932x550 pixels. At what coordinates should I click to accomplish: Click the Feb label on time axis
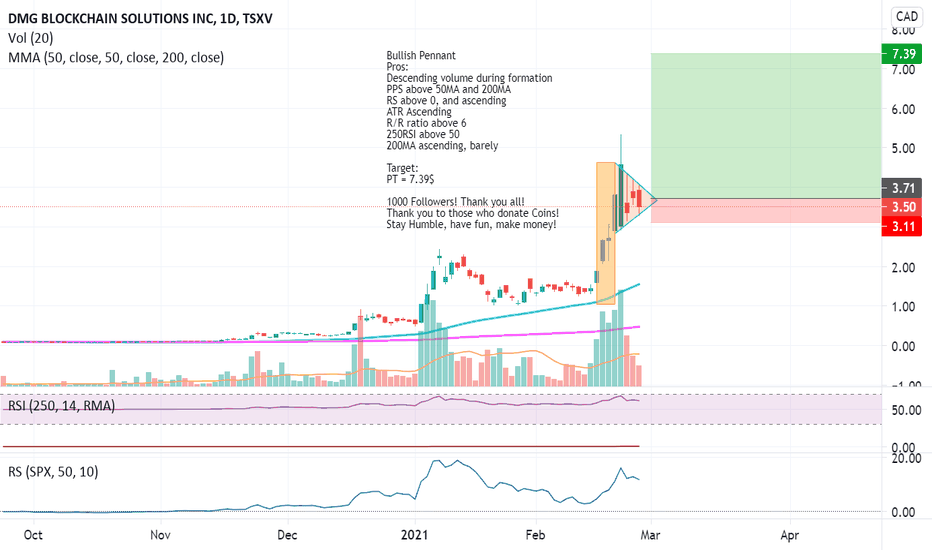(x=536, y=535)
